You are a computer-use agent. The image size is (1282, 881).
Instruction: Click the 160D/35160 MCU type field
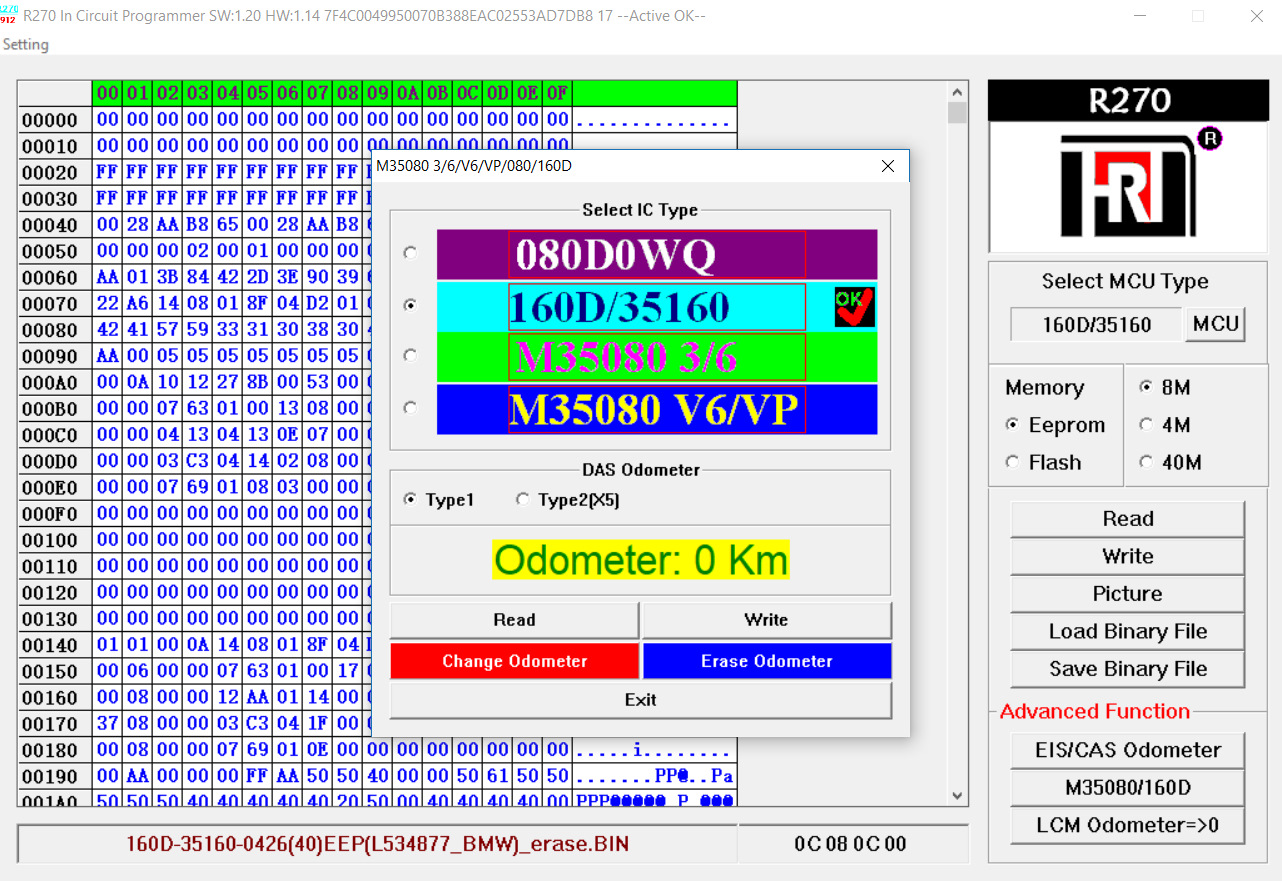coord(1096,324)
